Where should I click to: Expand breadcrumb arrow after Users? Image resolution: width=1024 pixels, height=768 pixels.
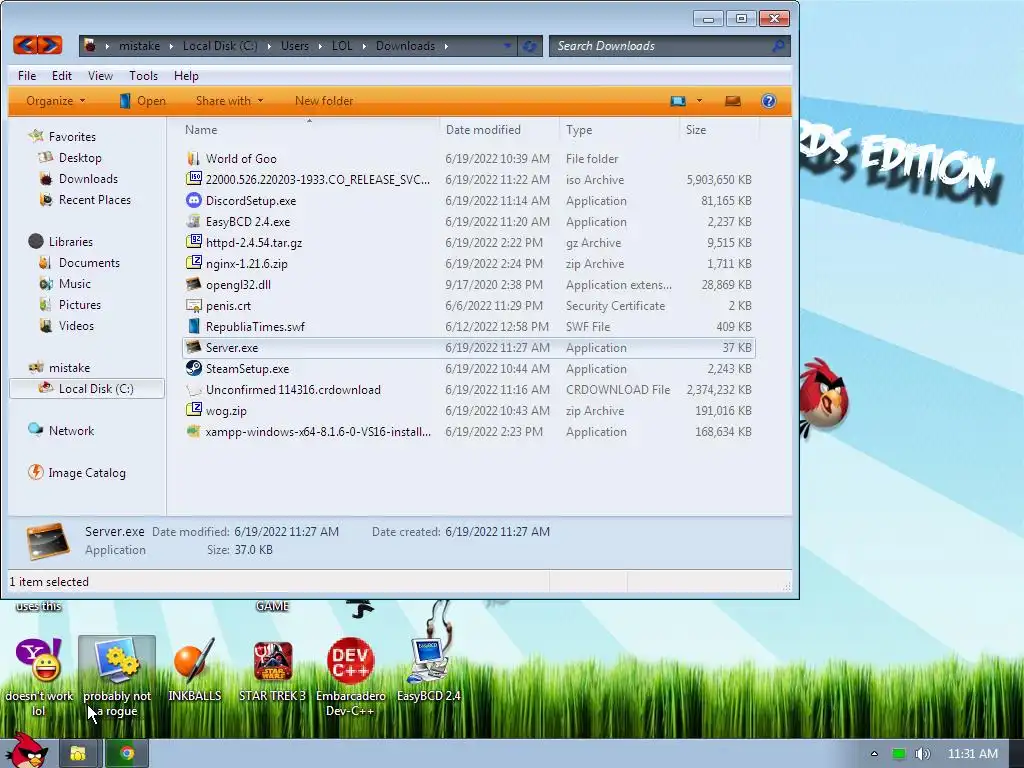pos(320,46)
